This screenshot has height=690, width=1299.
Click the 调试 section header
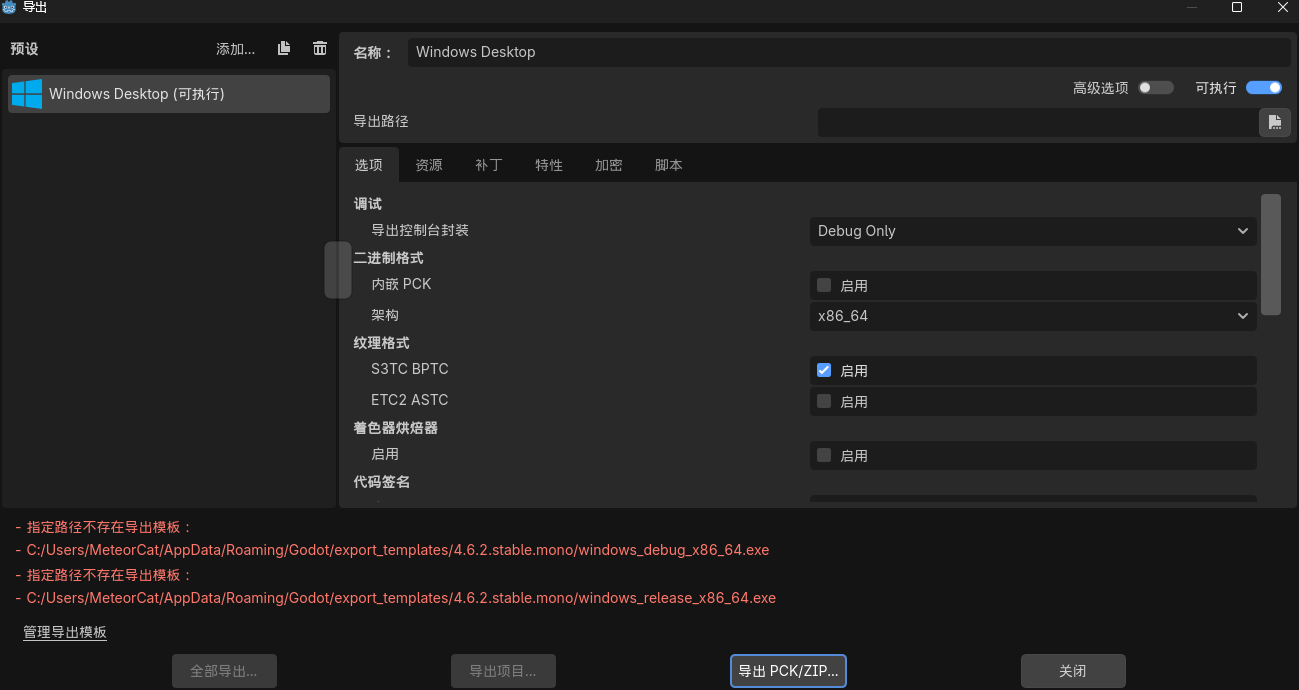point(368,204)
